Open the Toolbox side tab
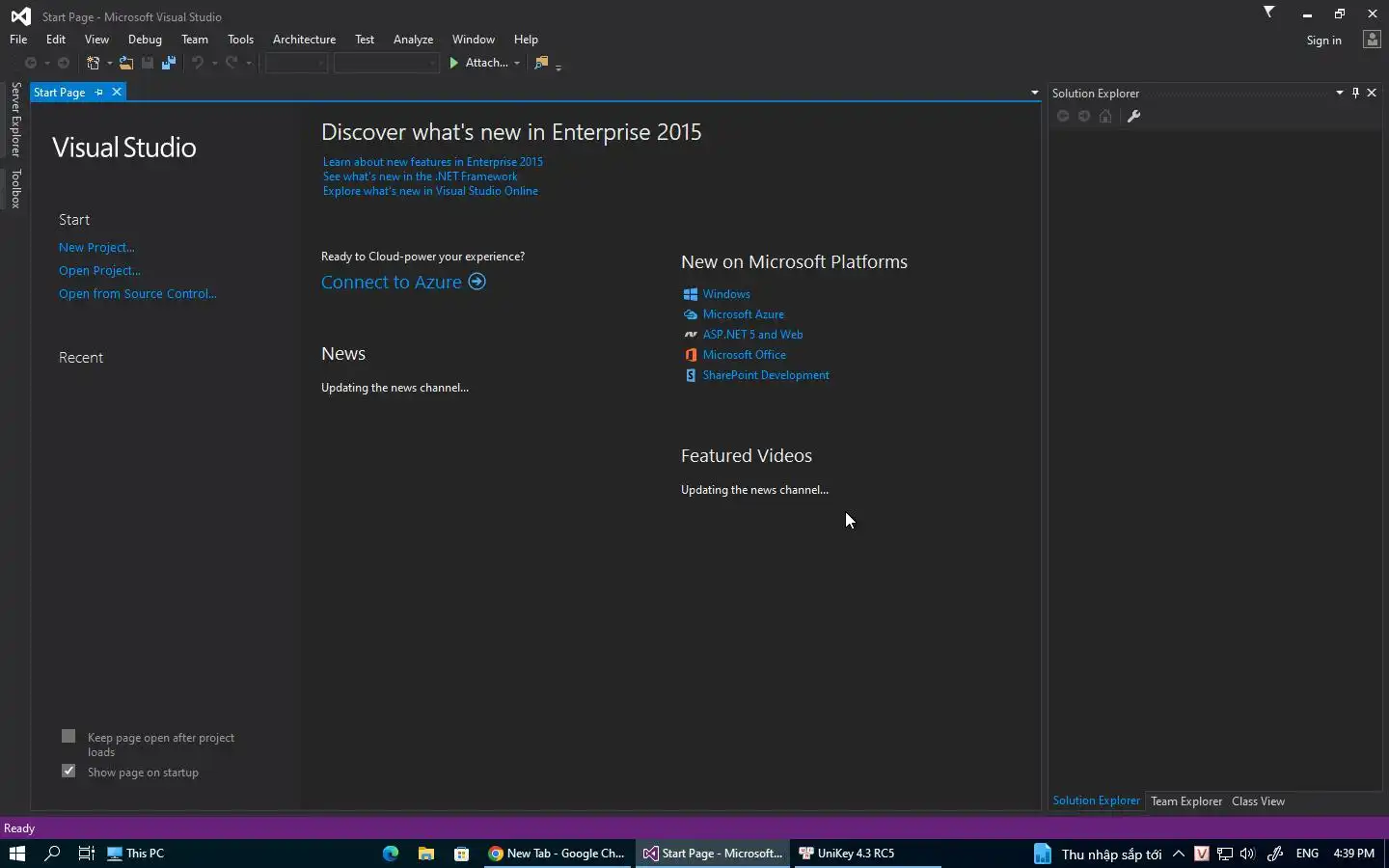The width and height of the screenshot is (1389, 868). [15, 189]
